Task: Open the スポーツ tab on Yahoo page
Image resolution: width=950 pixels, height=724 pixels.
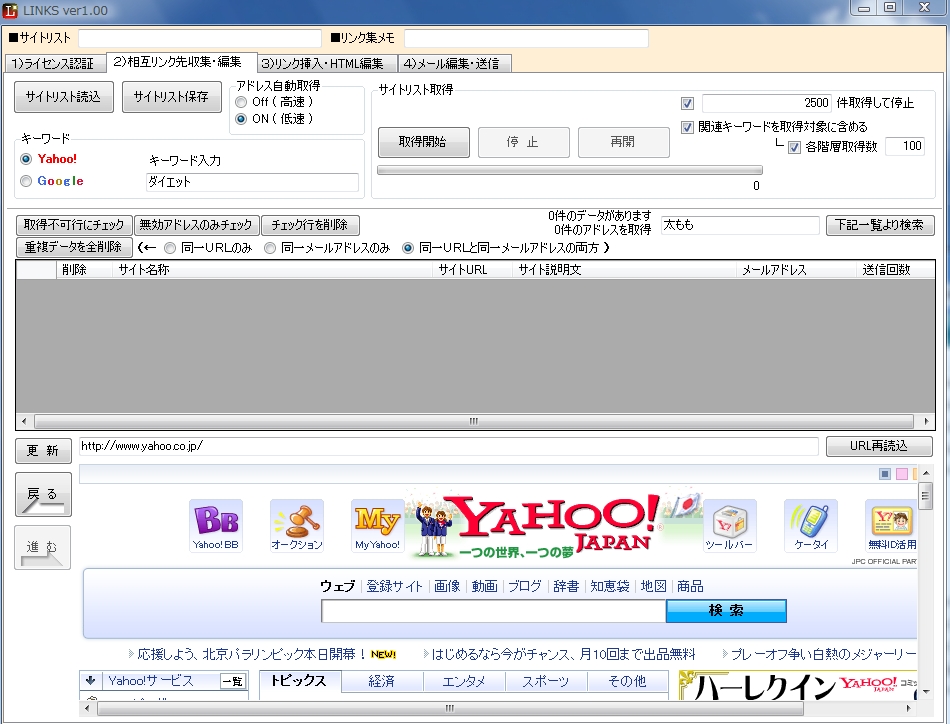Action: [x=546, y=682]
